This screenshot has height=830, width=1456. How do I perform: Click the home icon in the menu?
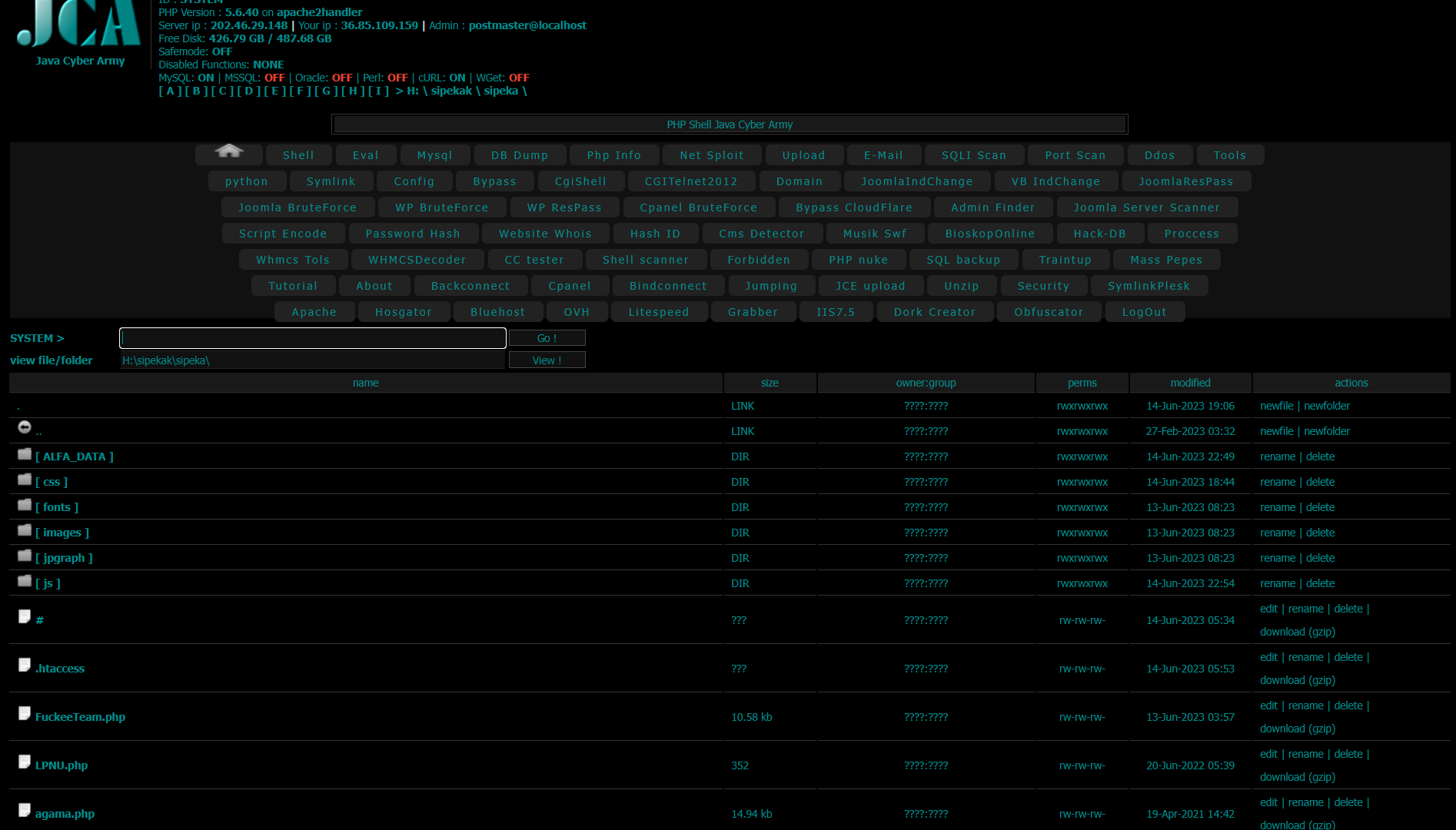coord(229,151)
